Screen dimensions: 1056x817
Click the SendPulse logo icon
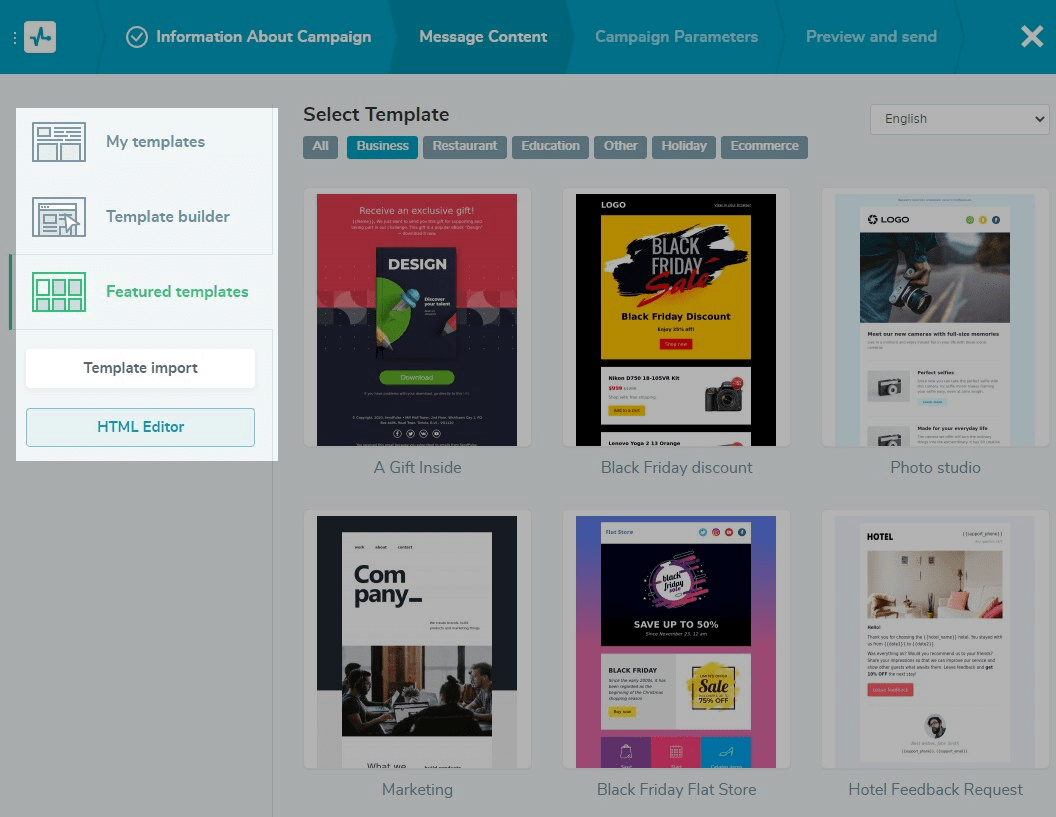40,37
